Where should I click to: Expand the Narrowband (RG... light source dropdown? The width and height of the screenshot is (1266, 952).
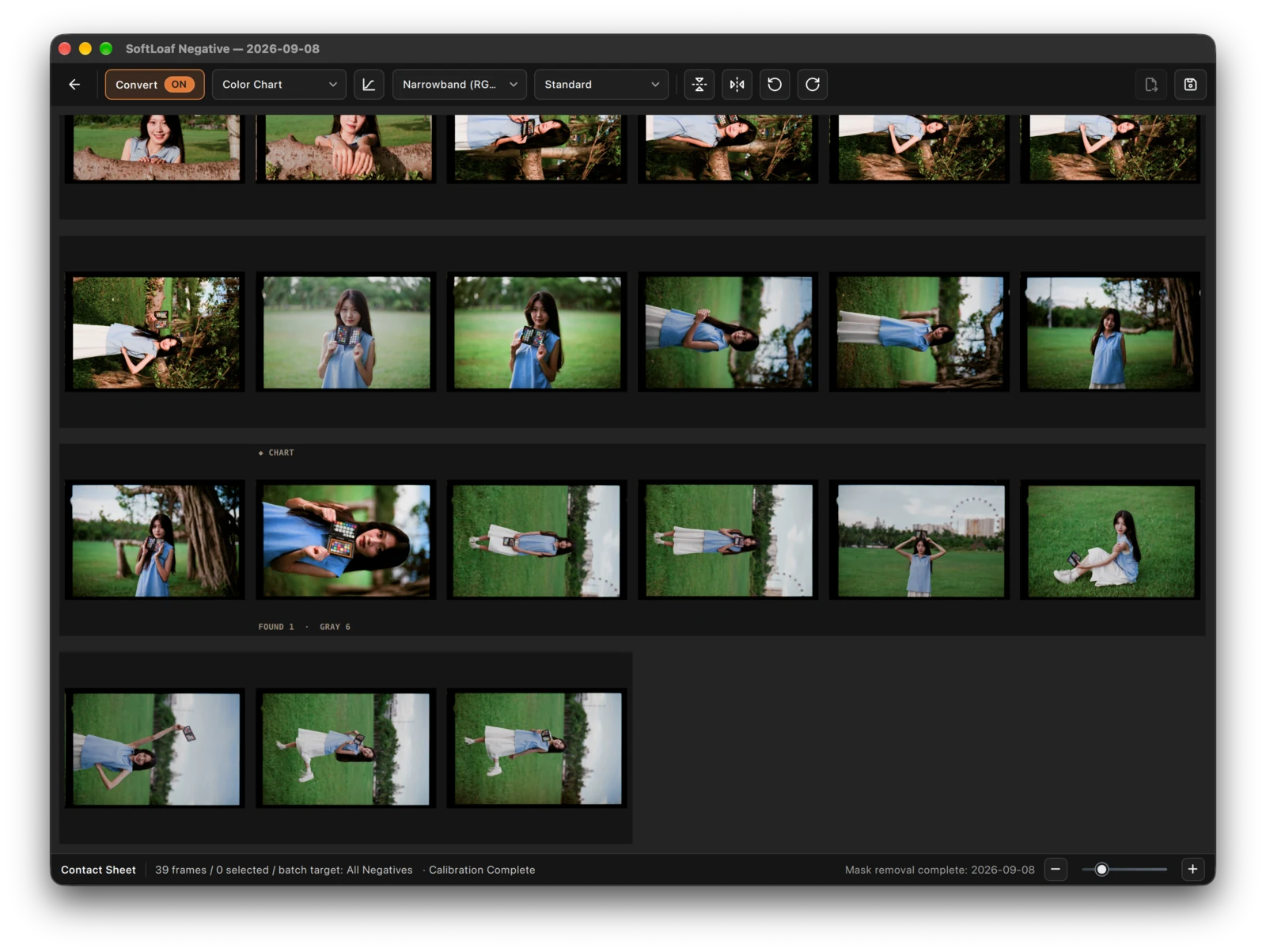[x=460, y=85]
